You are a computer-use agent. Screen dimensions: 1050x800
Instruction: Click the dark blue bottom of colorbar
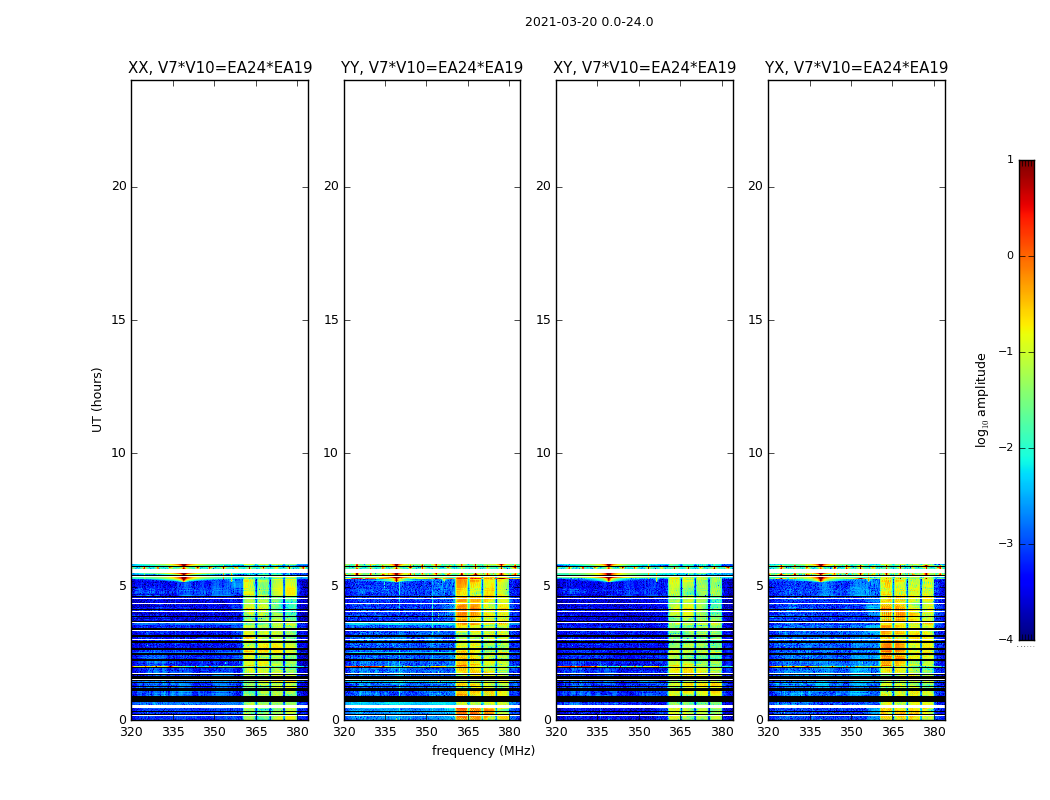pos(1026,634)
